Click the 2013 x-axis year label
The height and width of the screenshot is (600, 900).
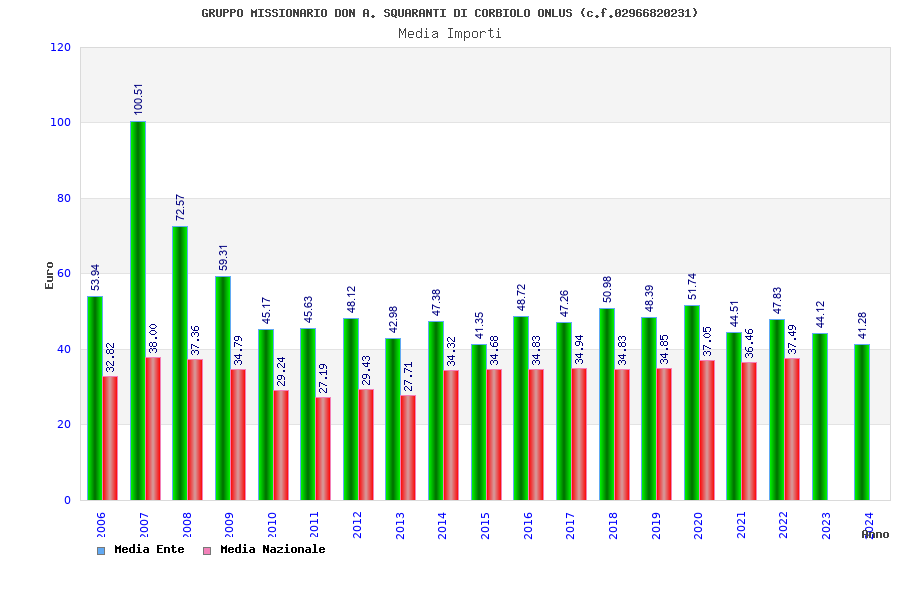click(x=400, y=525)
